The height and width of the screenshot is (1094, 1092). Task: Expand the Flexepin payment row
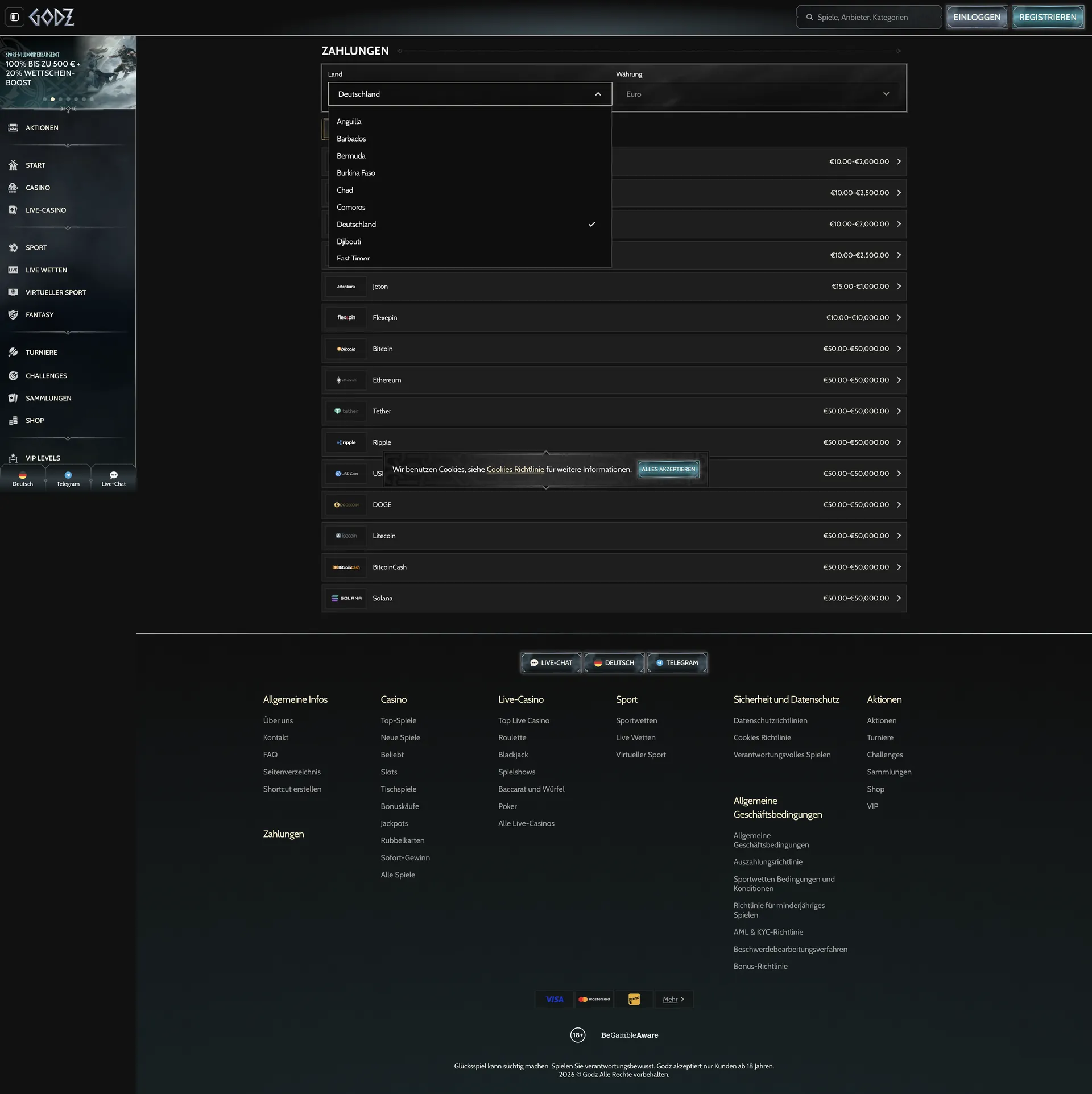[614, 318]
